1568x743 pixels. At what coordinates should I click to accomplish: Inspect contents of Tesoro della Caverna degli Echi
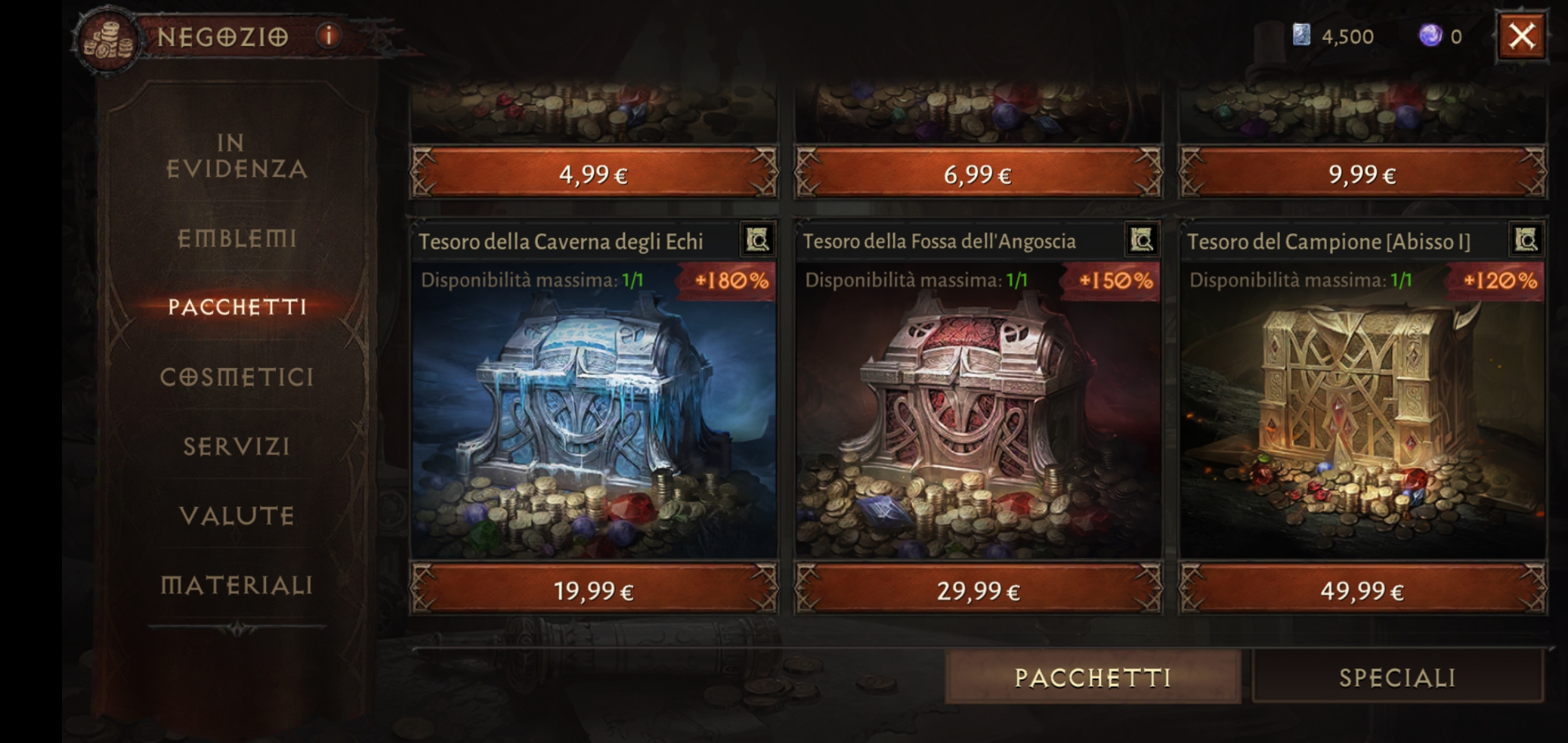pos(758,240)
